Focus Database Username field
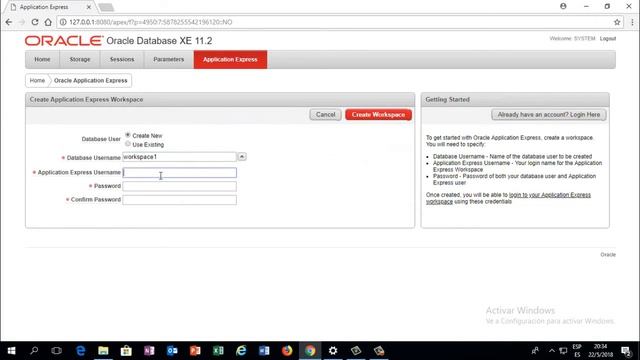This screenshot has width=640, height=360. [179, 157]
